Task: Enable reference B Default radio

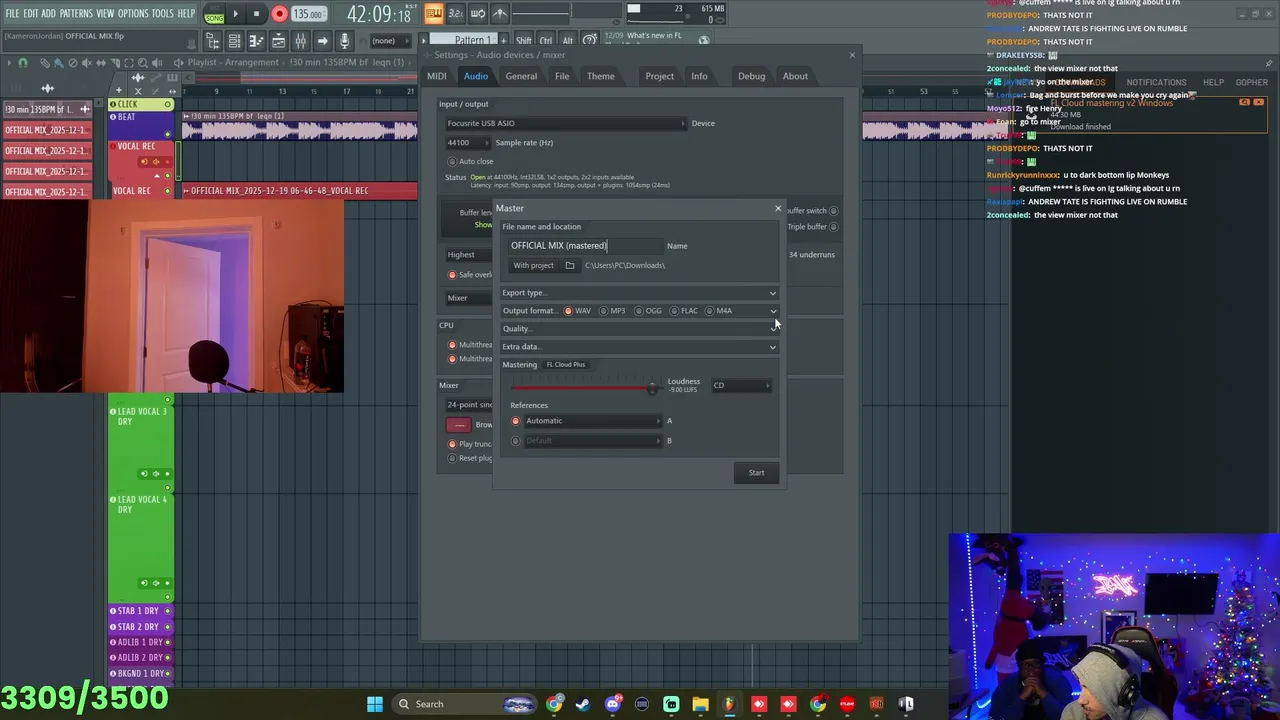Action: click(516, 441)
